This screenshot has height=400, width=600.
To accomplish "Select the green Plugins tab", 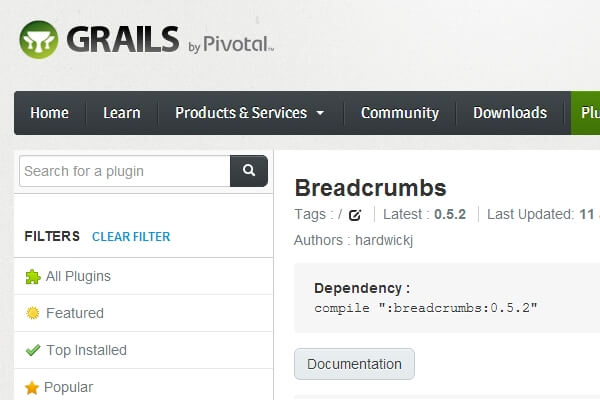I will pos(589,113).
